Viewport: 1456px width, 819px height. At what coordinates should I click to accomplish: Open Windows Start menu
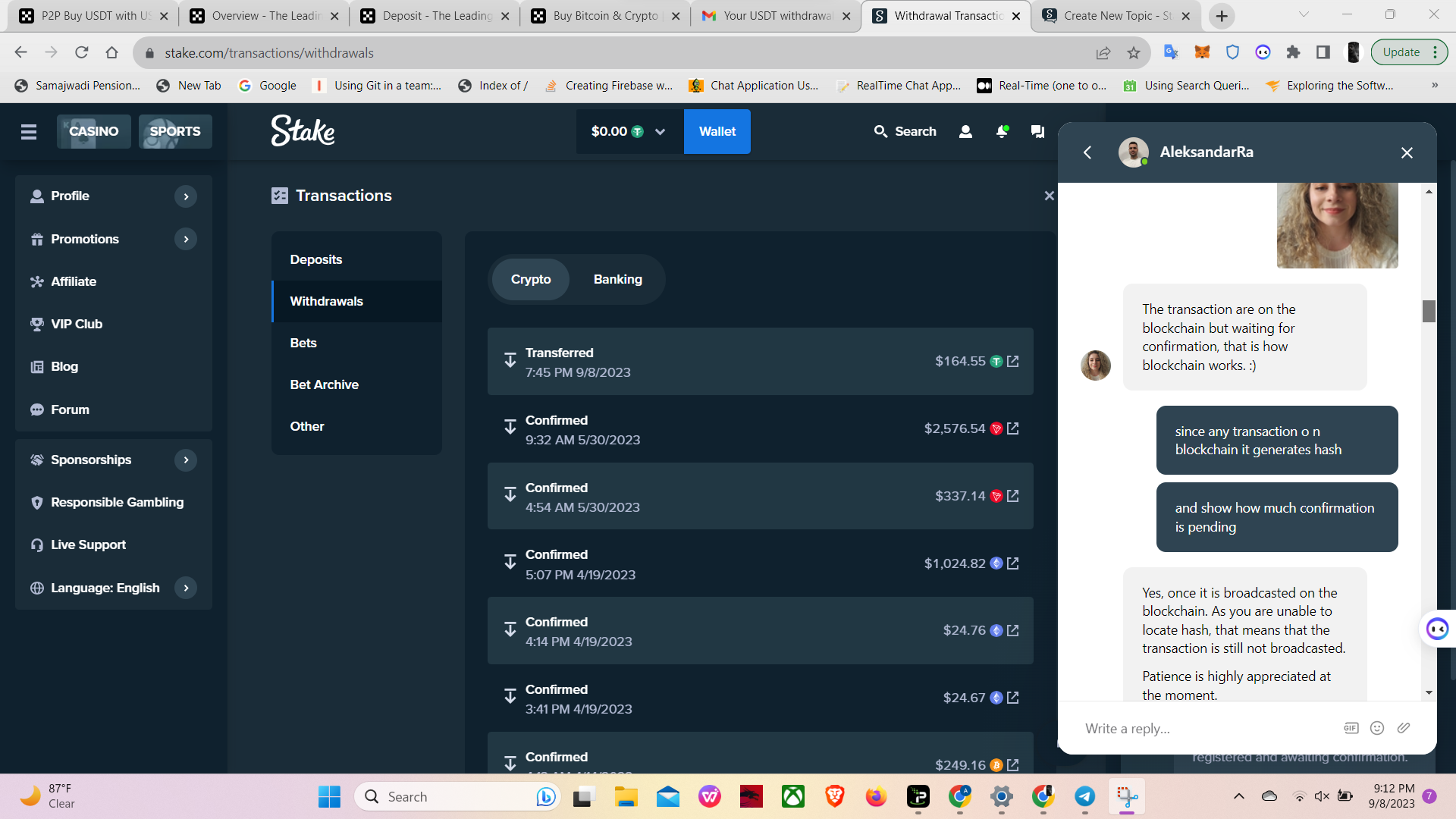tap(329, 796)
